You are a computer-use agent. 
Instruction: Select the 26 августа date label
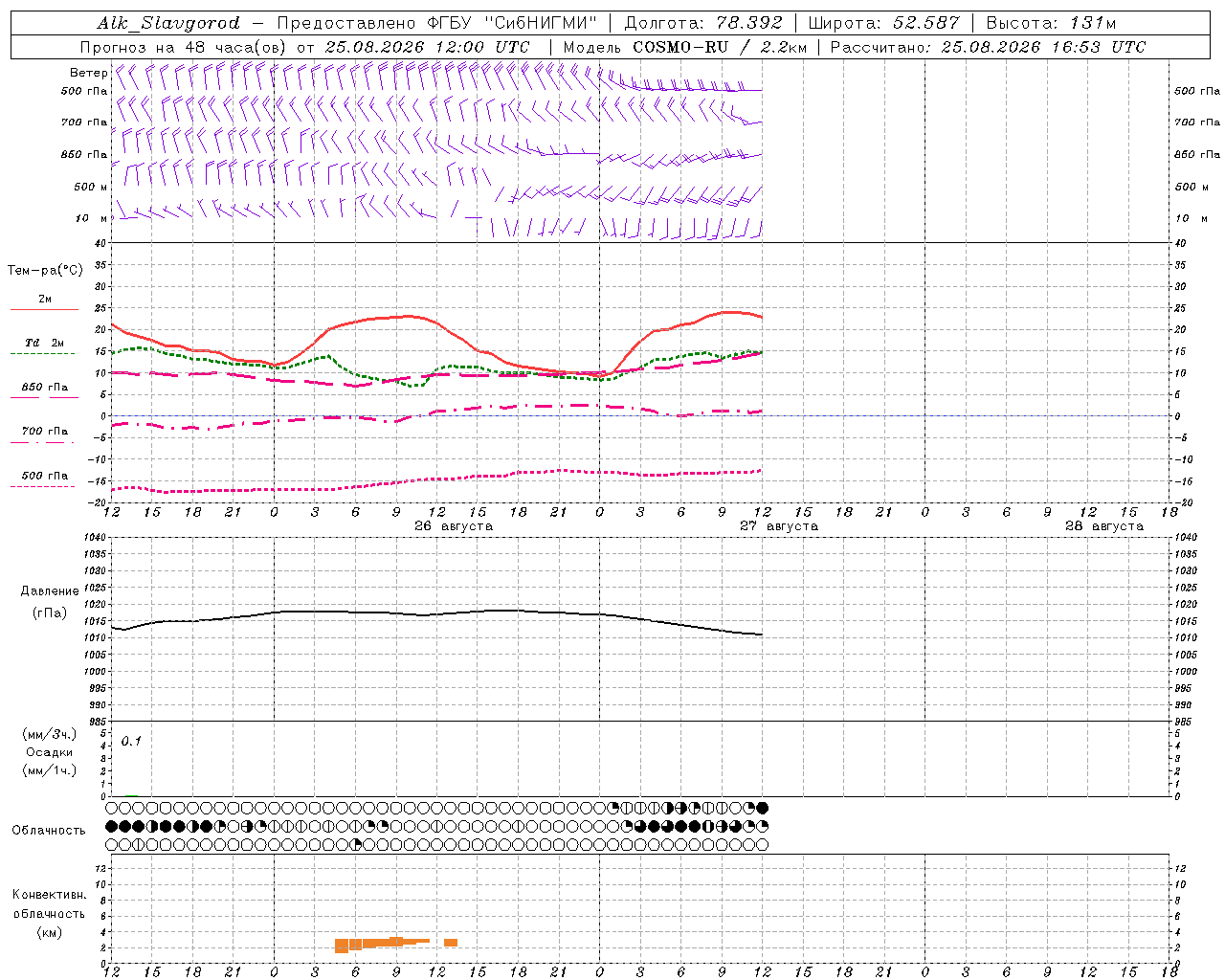454,525
